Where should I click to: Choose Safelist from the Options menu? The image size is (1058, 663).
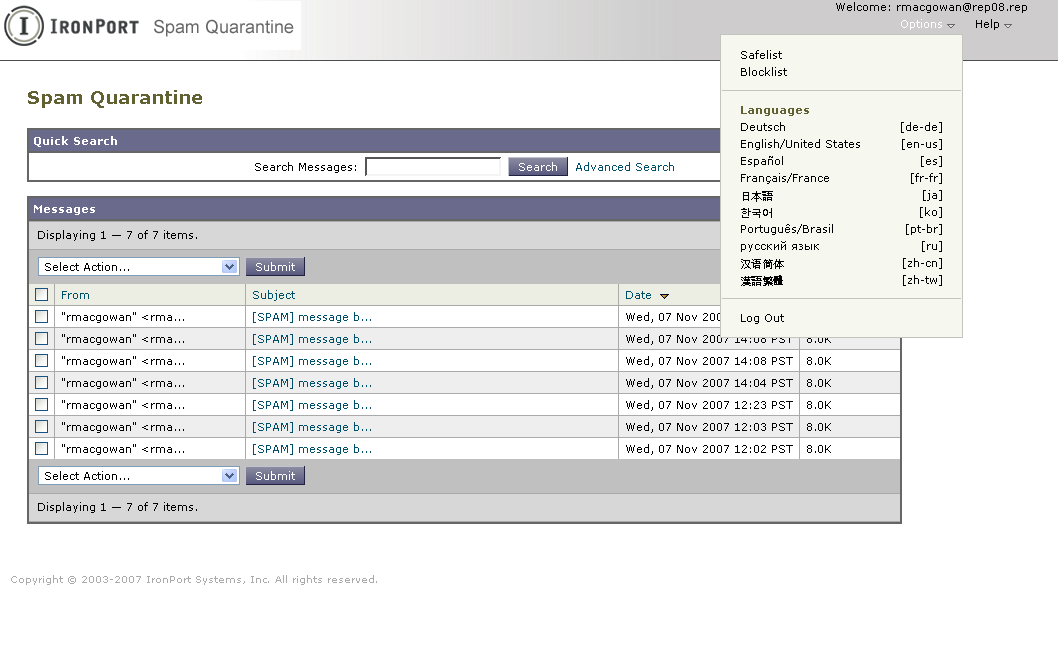761,55
